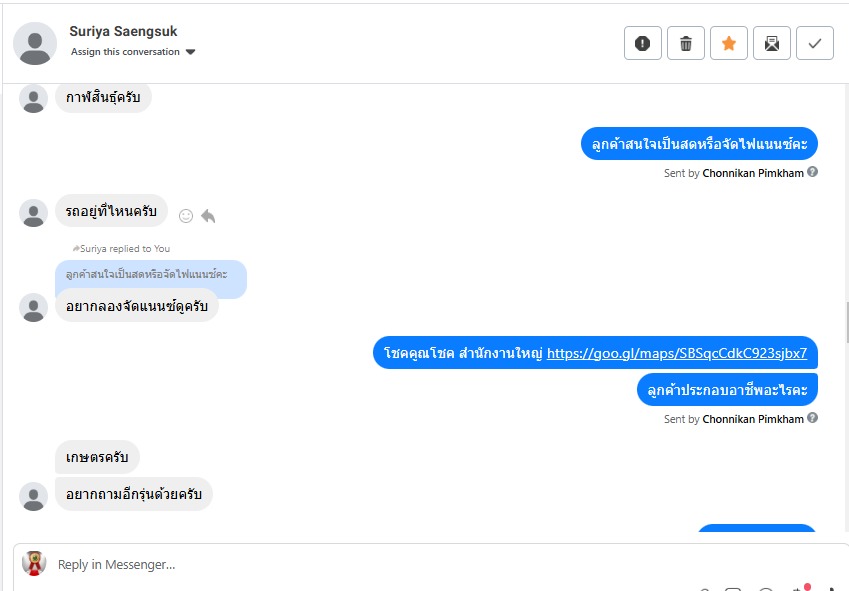
Task: Mark conversation done with checkmark
Action: [815, 43]
